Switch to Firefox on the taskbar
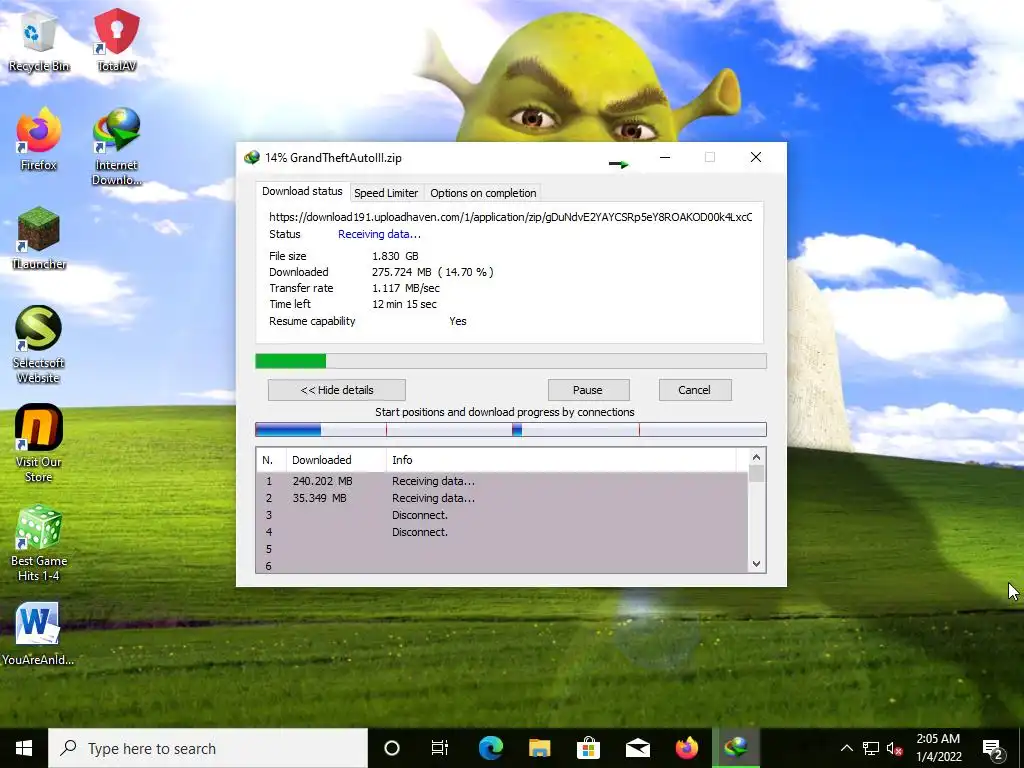 coord(686,748)
